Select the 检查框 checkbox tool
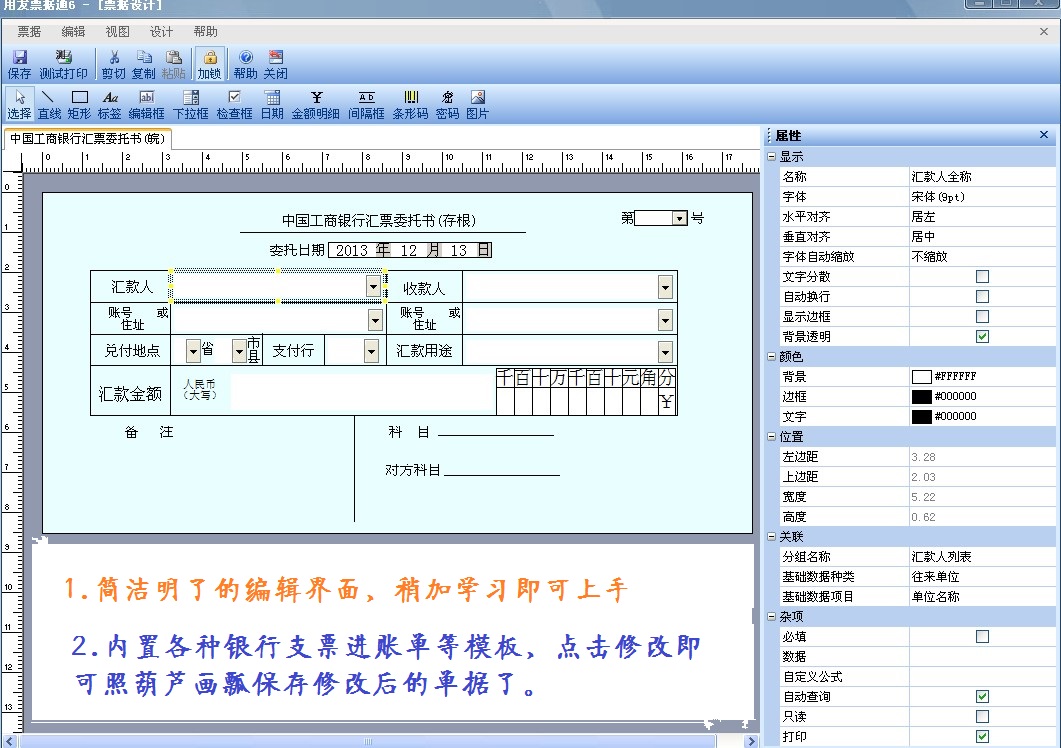The height and width of the screenshot is (748, 1061). click(234, 105)
